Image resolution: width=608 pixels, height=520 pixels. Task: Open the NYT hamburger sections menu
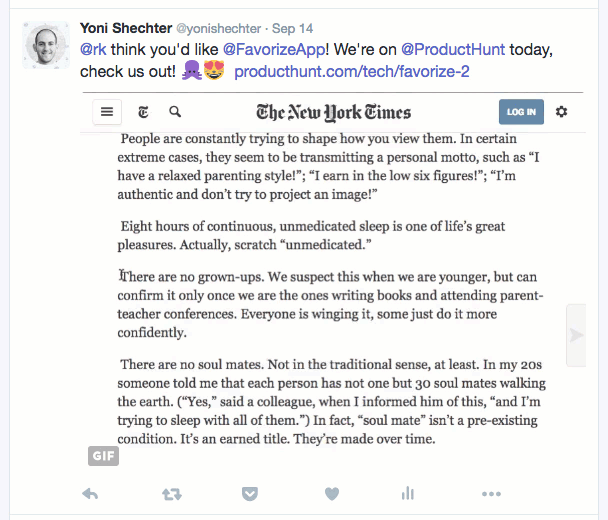pos(107,112)
